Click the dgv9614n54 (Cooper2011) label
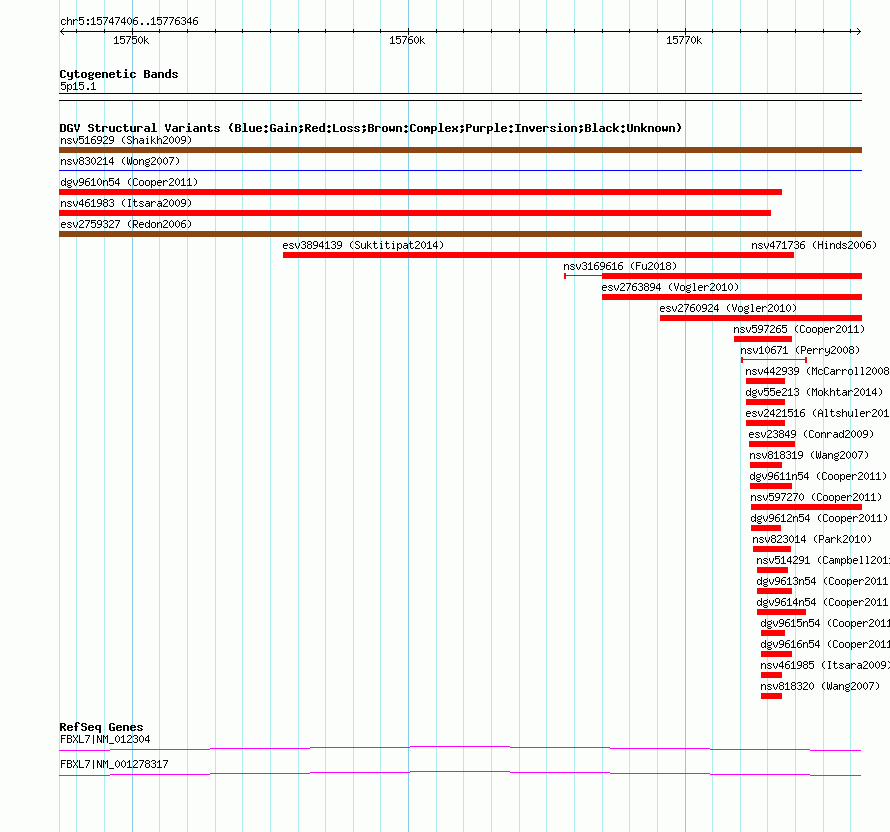Viewport: 890px width, 832px height. 823,602
